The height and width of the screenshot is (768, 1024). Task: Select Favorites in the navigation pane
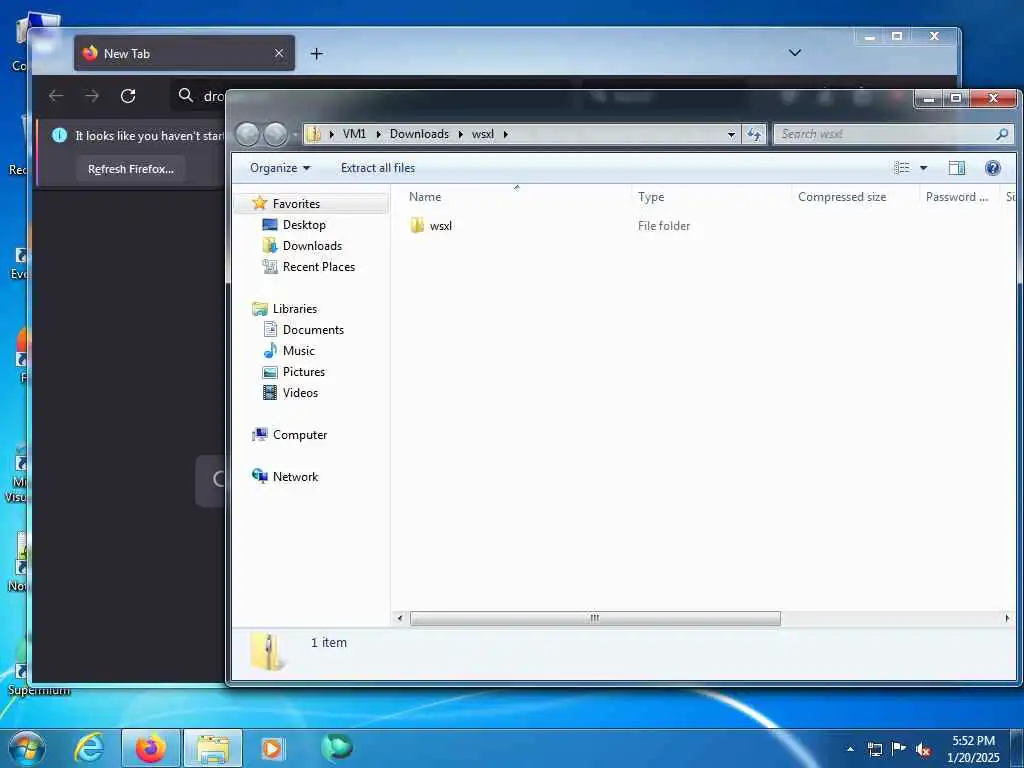click(x=296, y=204)
